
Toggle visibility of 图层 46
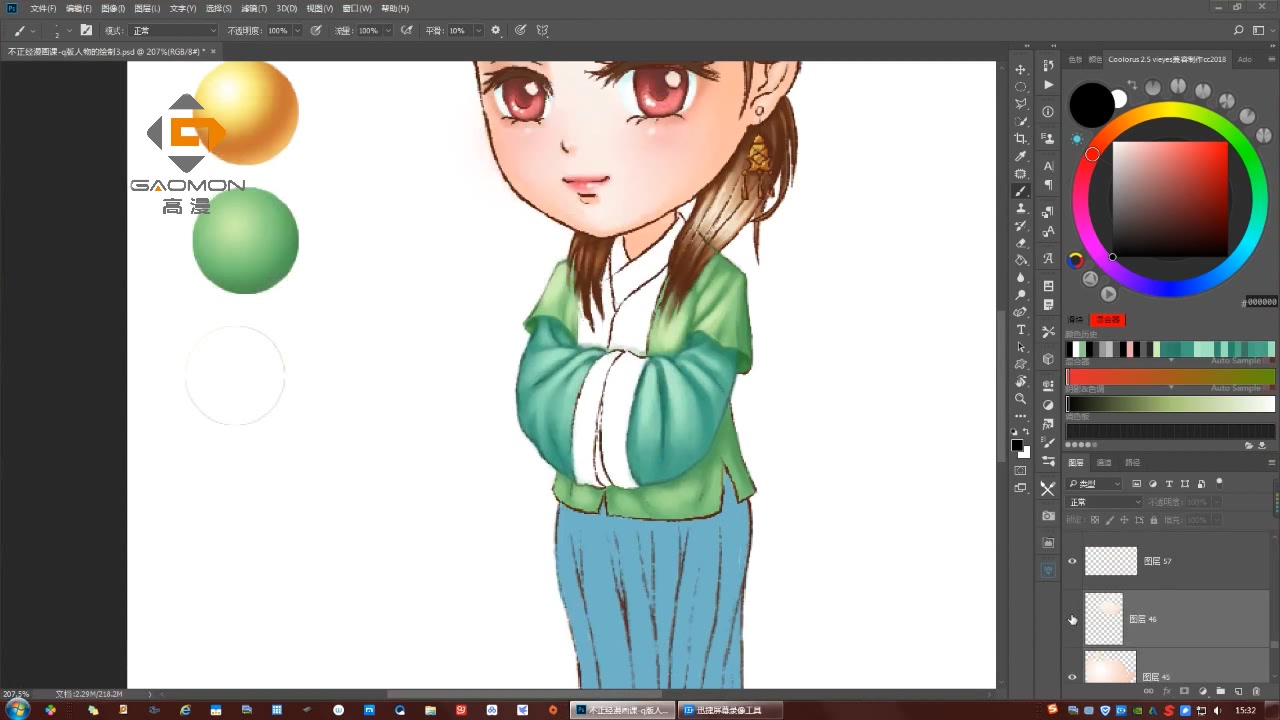pyautogui.click(x=1072, y=619)
